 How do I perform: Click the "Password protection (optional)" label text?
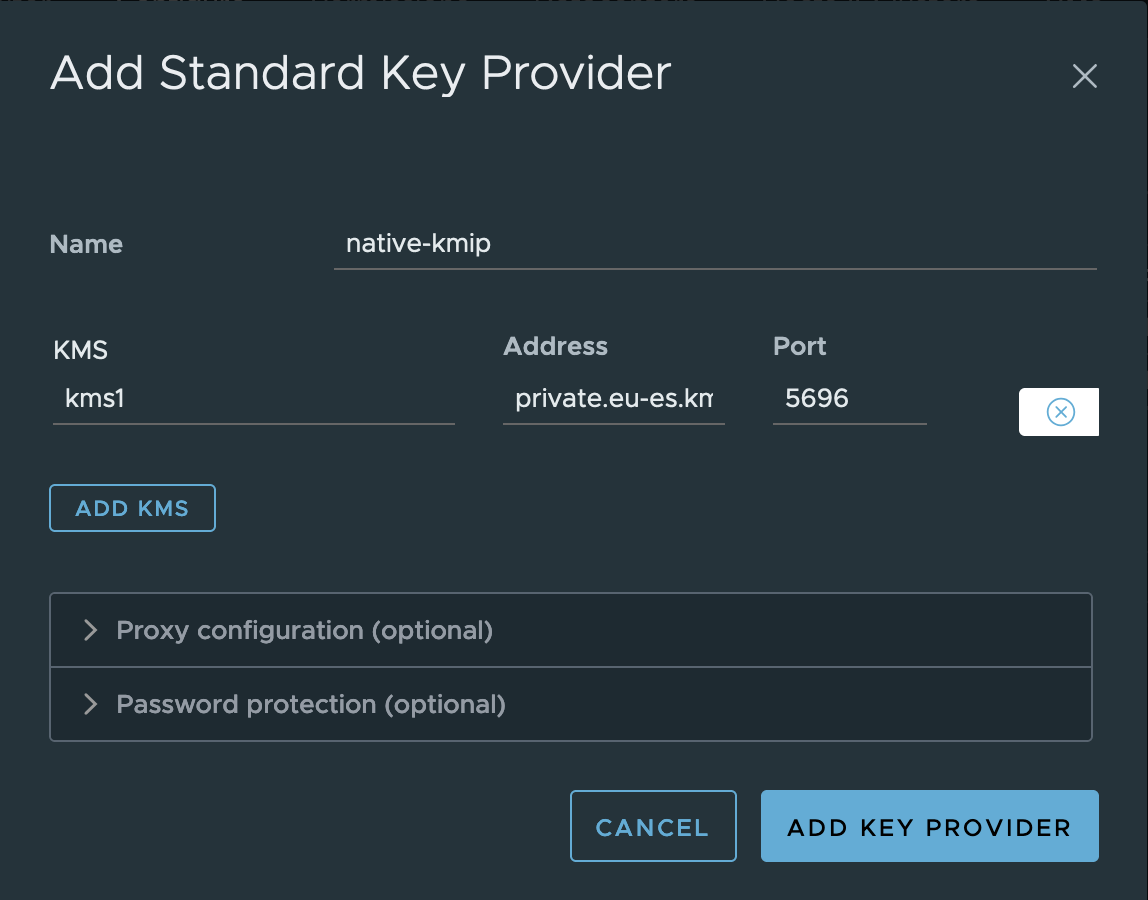pyautogui.click(x=311, y=704)
